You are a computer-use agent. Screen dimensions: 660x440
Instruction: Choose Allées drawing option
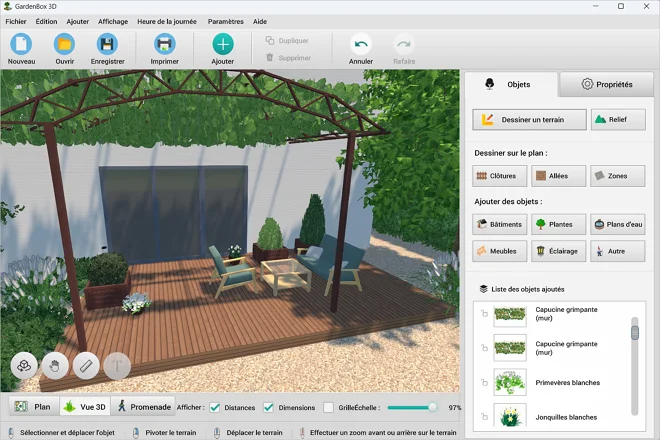point(558,176)
